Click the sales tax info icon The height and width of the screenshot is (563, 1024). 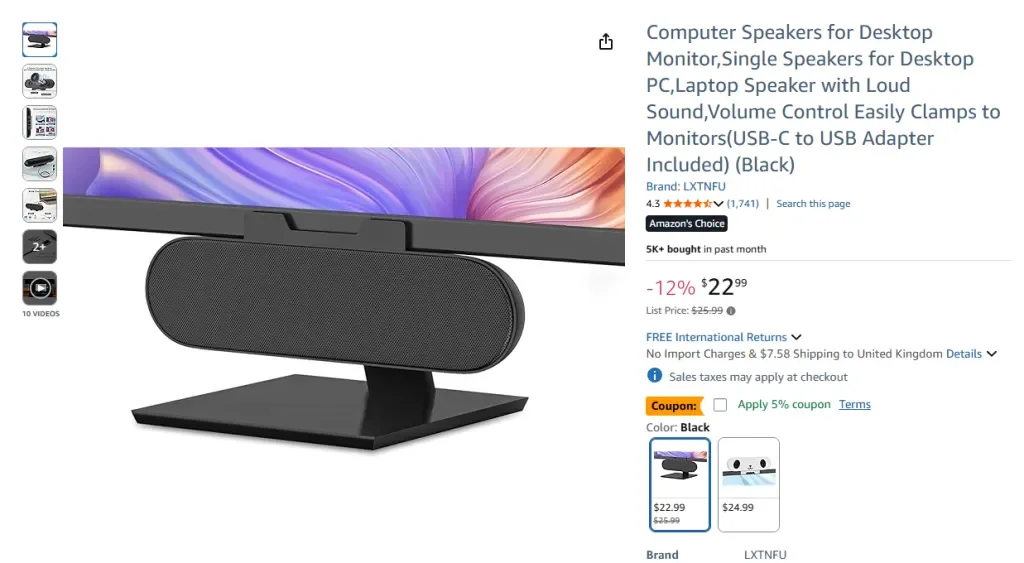655,376
